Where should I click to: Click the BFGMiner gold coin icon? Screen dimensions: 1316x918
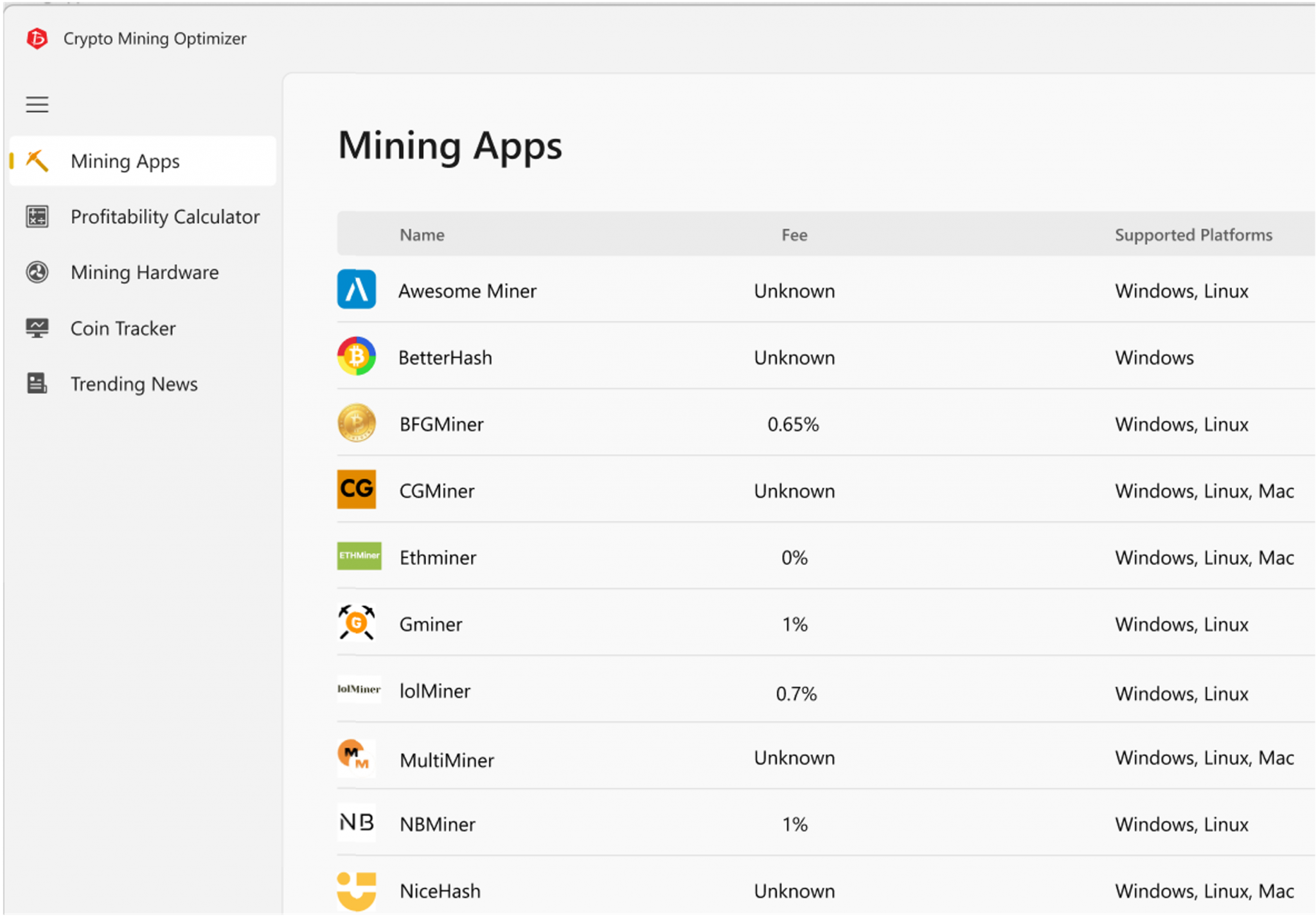click(357, 423)
